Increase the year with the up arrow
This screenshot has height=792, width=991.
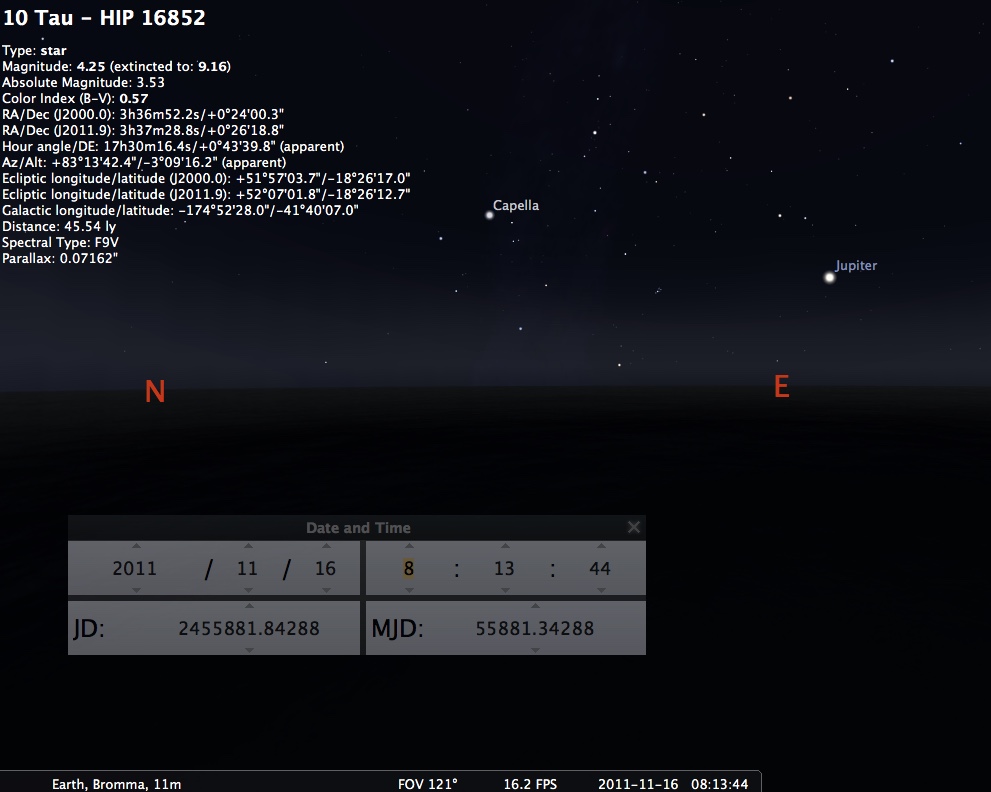click(x=136, y=546)
